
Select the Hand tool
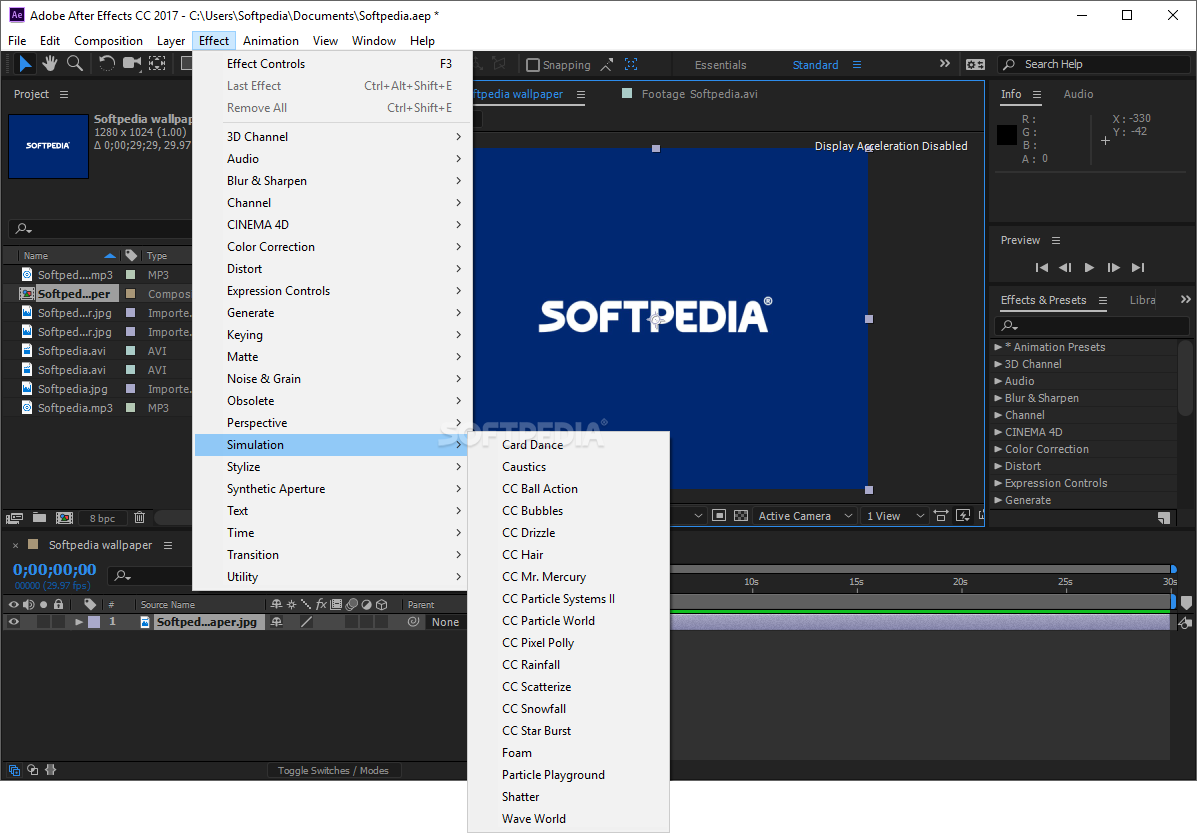(x=50, y=63)
